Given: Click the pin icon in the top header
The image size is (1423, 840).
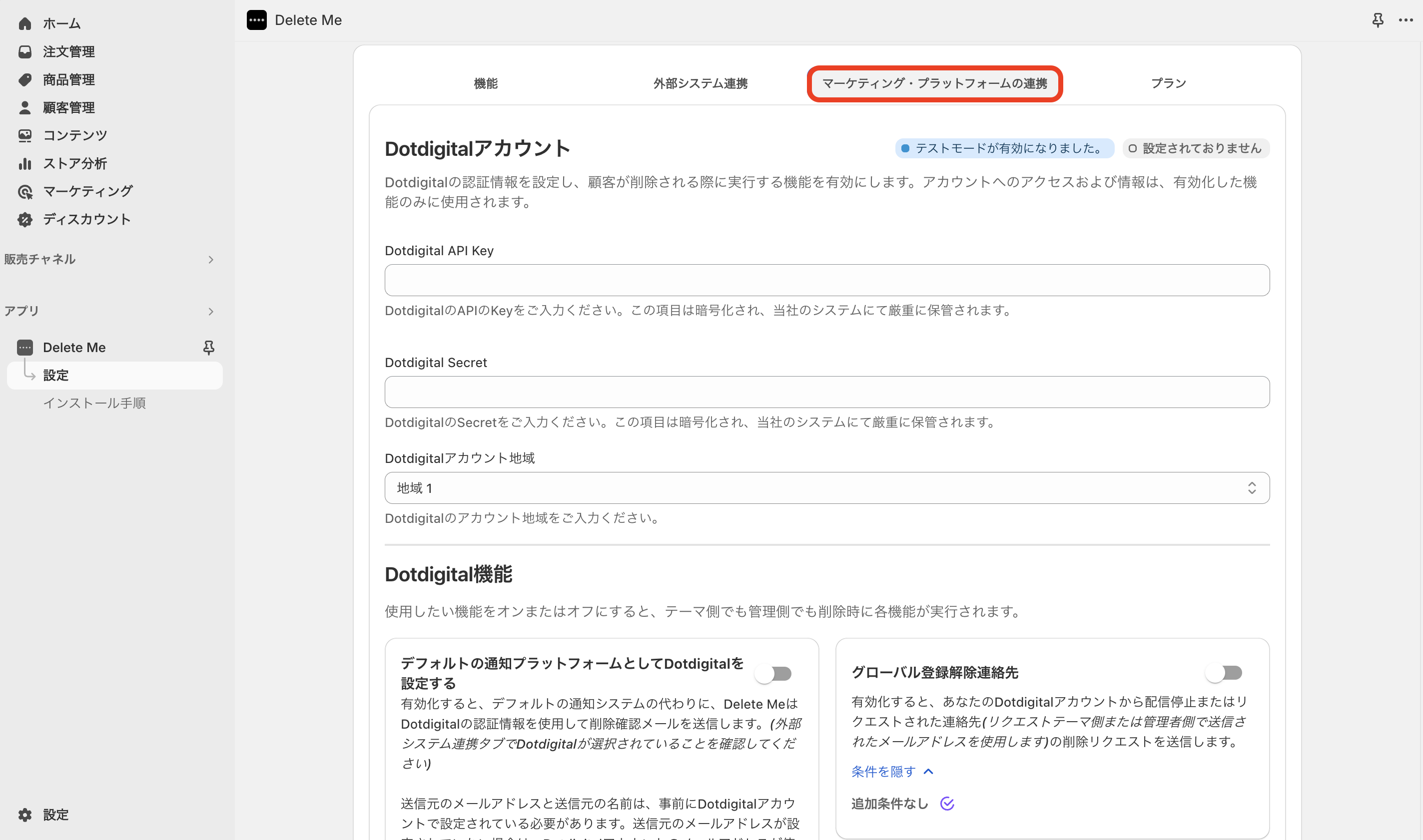Looking at the screenshot, I should [x=1378, y=20].
